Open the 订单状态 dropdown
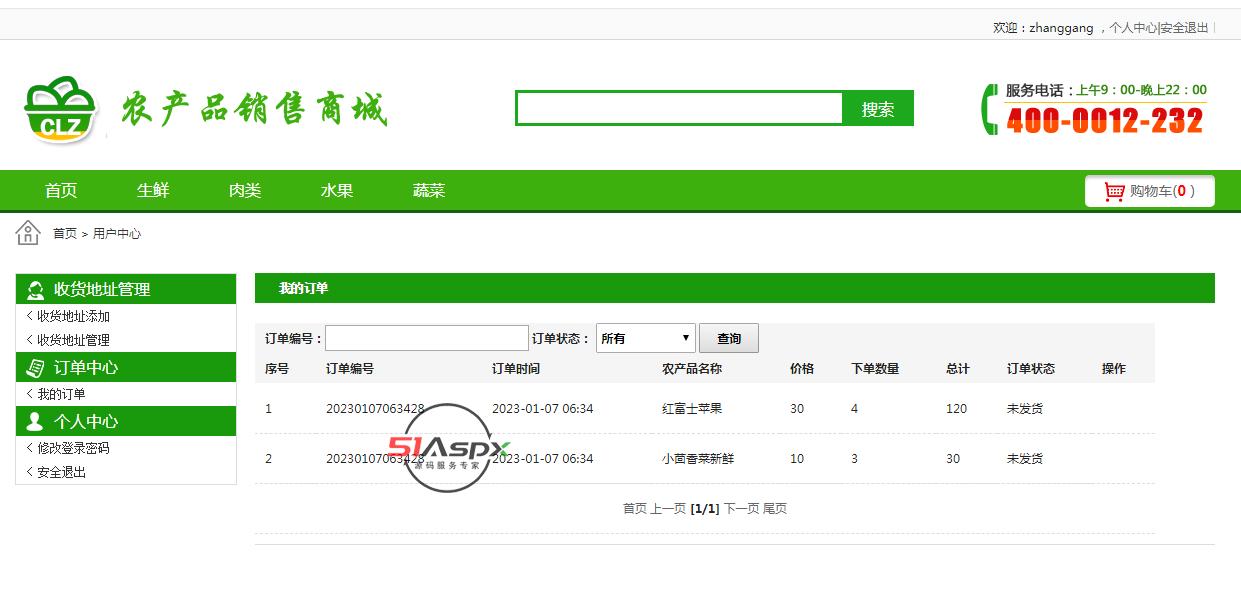The width and height of the screenshot is (1241, 600). coord(645,338)
